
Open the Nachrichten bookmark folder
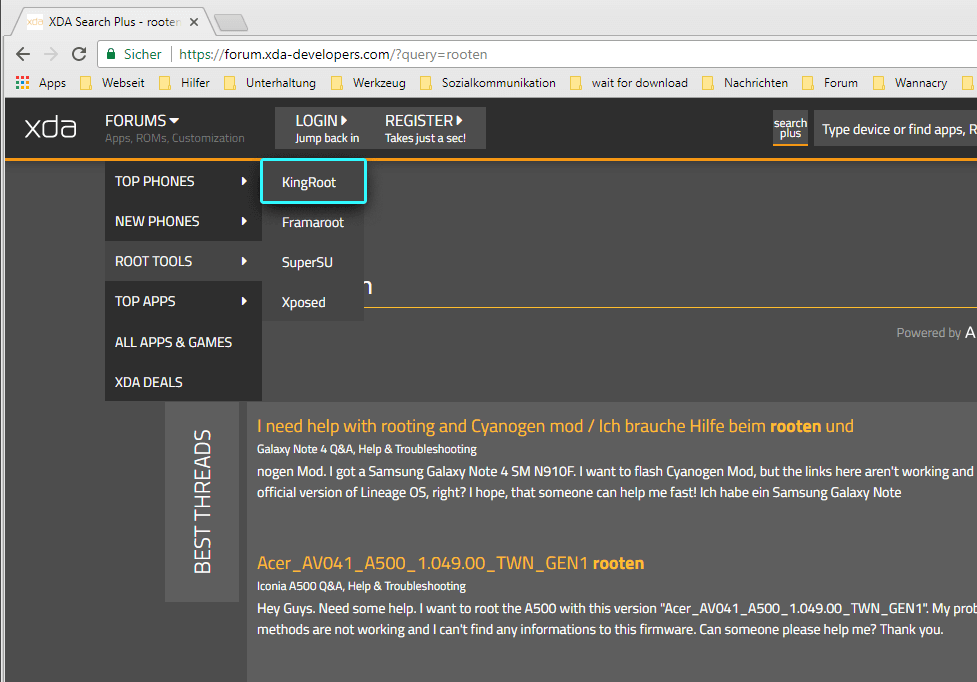tap(745, 83)
